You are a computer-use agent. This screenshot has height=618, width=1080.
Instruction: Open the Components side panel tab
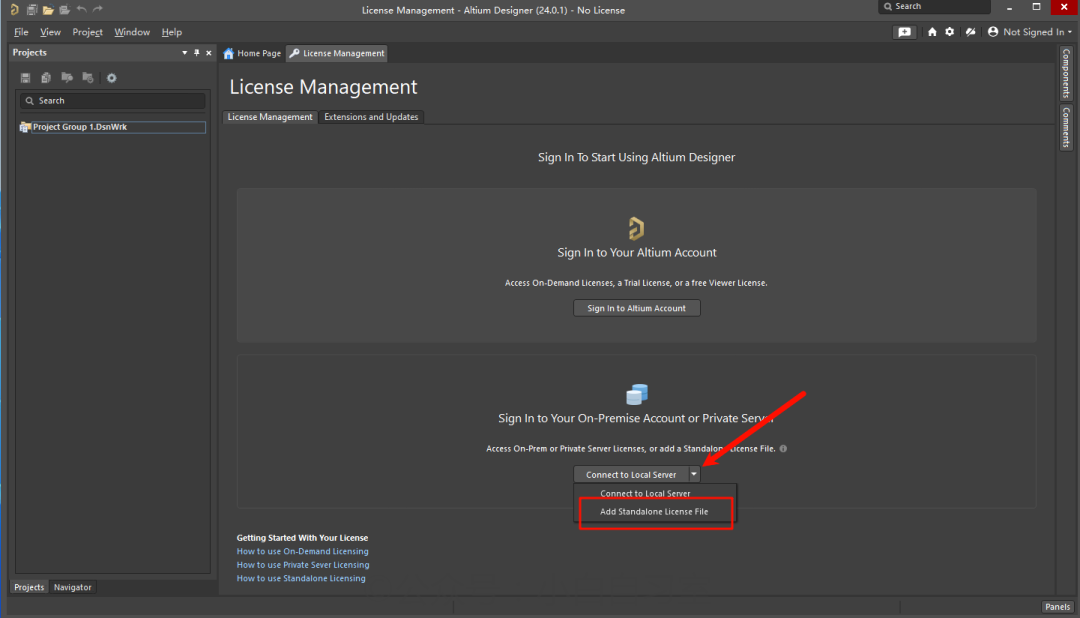1066,73
